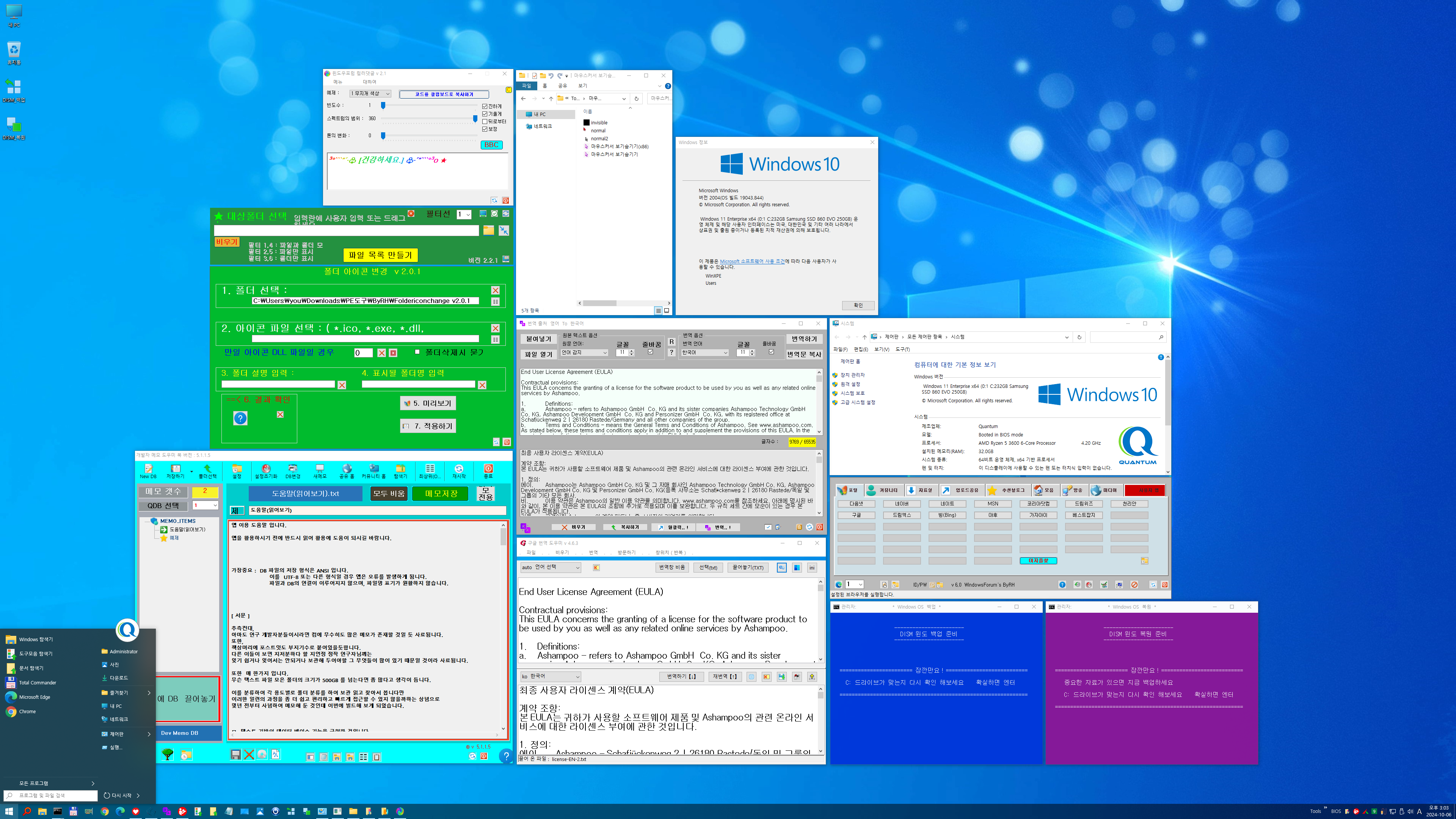Click blue help icon in web launcher bottom bar
The height and width of the screenshot is (819, 1456).
(x=1062, y=584)
